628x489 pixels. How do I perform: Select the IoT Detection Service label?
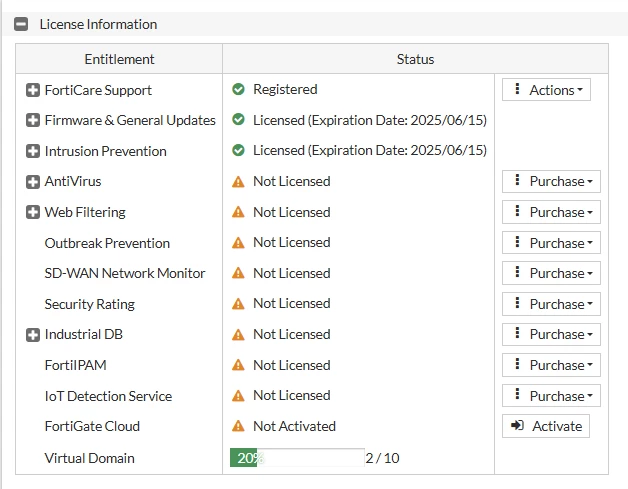click(x=109, y=396)
